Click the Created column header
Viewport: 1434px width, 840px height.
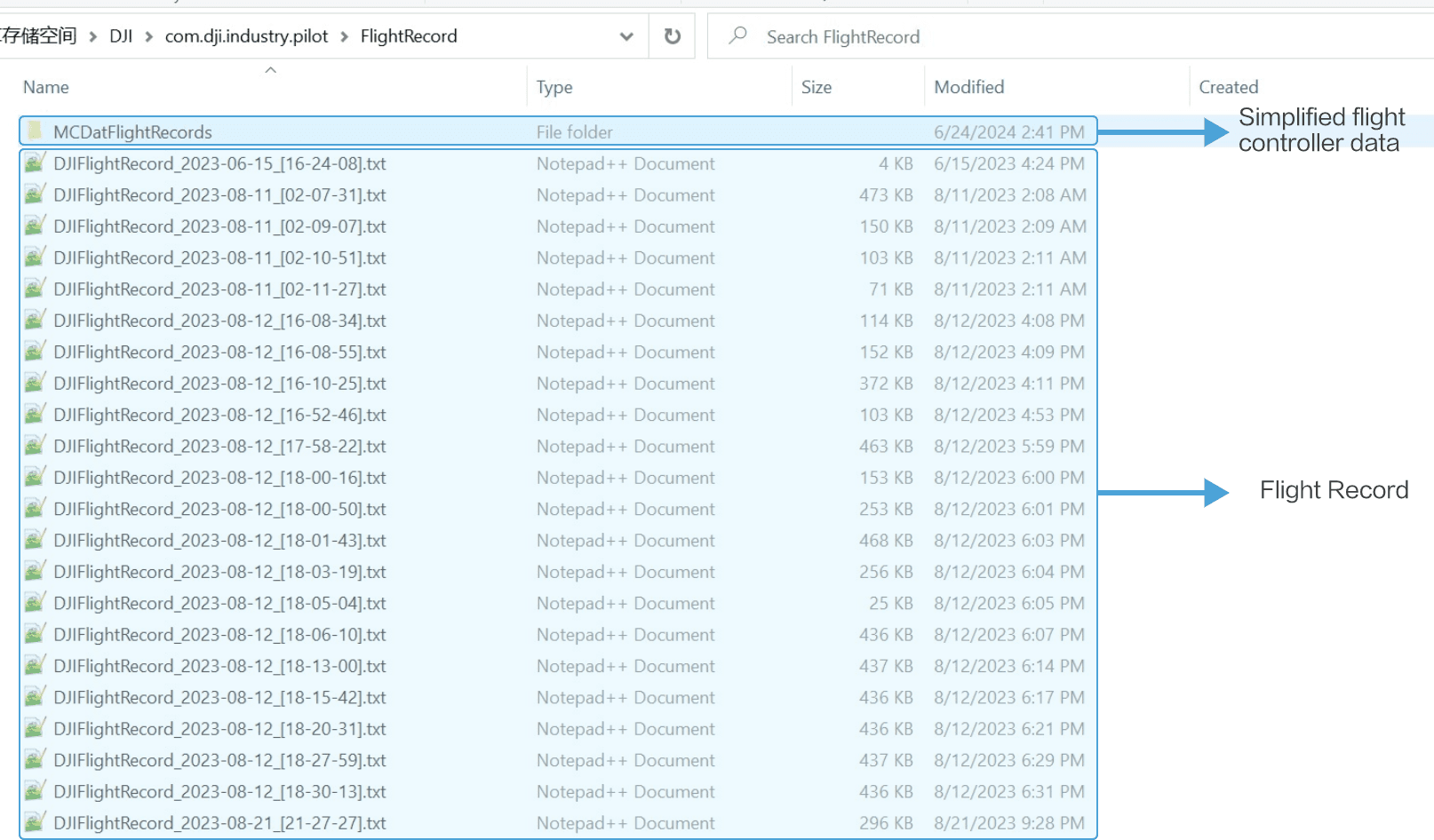point(1228,86)
